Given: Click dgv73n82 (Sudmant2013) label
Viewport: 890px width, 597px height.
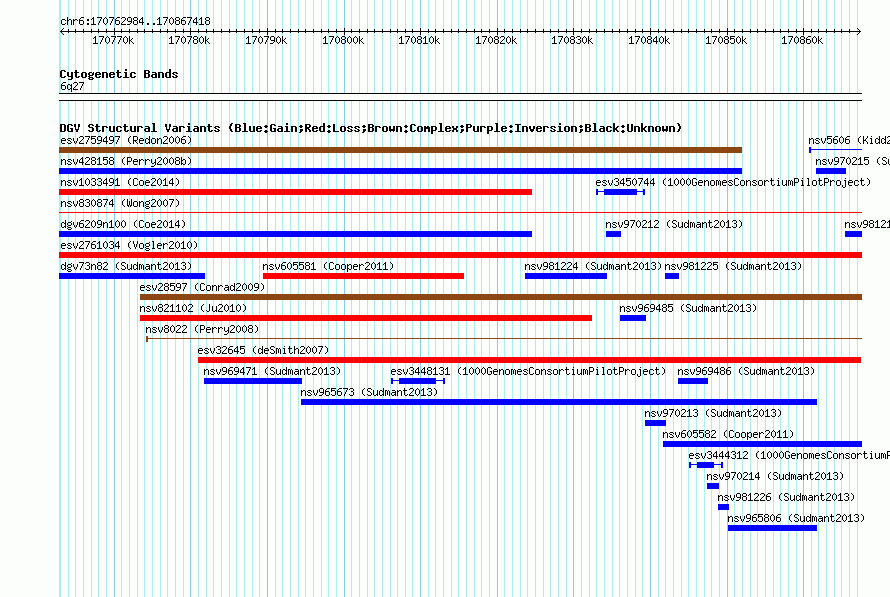Looking at the screenshot, I should [x=126, y=266].
